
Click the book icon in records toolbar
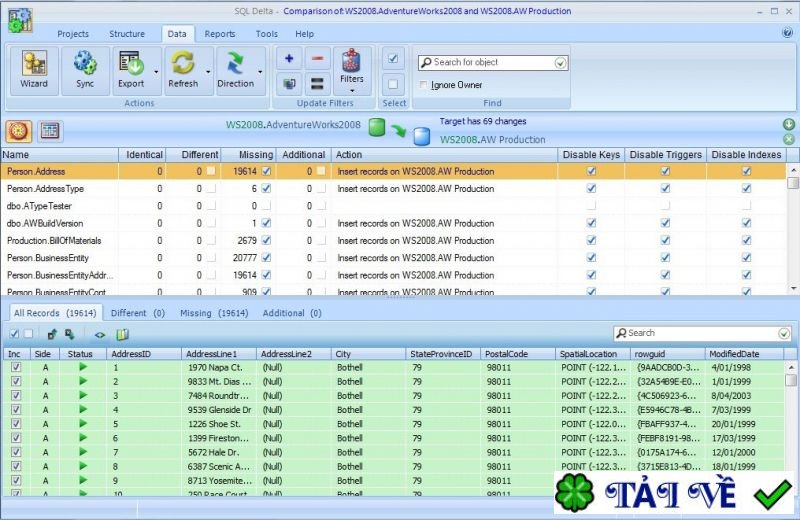tap(123, 334)
